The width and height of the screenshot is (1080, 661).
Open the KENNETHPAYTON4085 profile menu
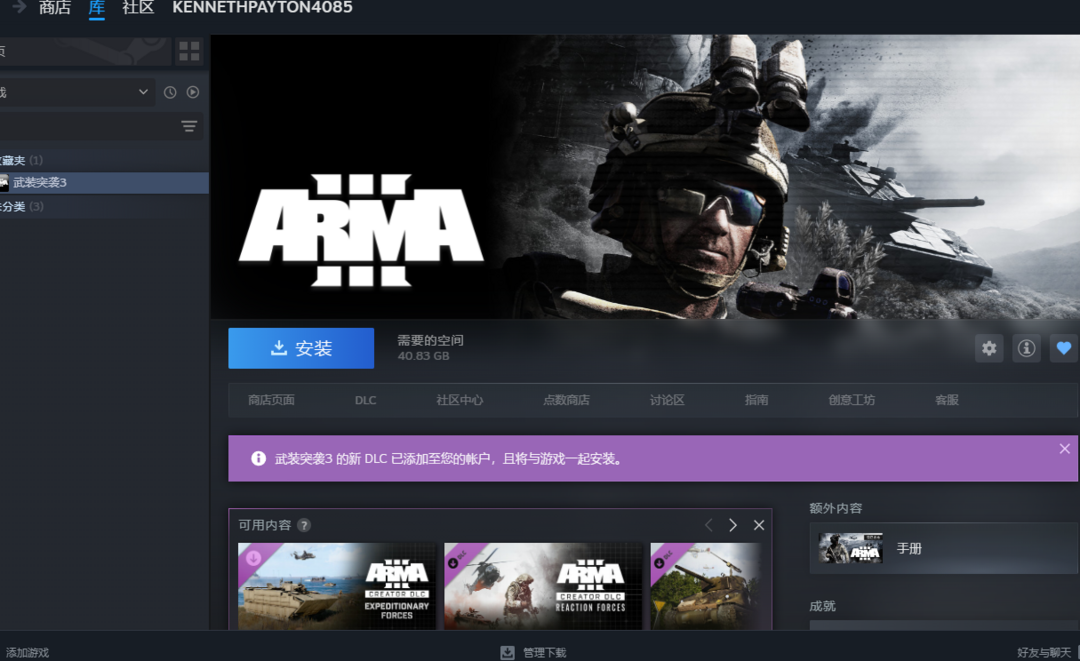point(262,8)
